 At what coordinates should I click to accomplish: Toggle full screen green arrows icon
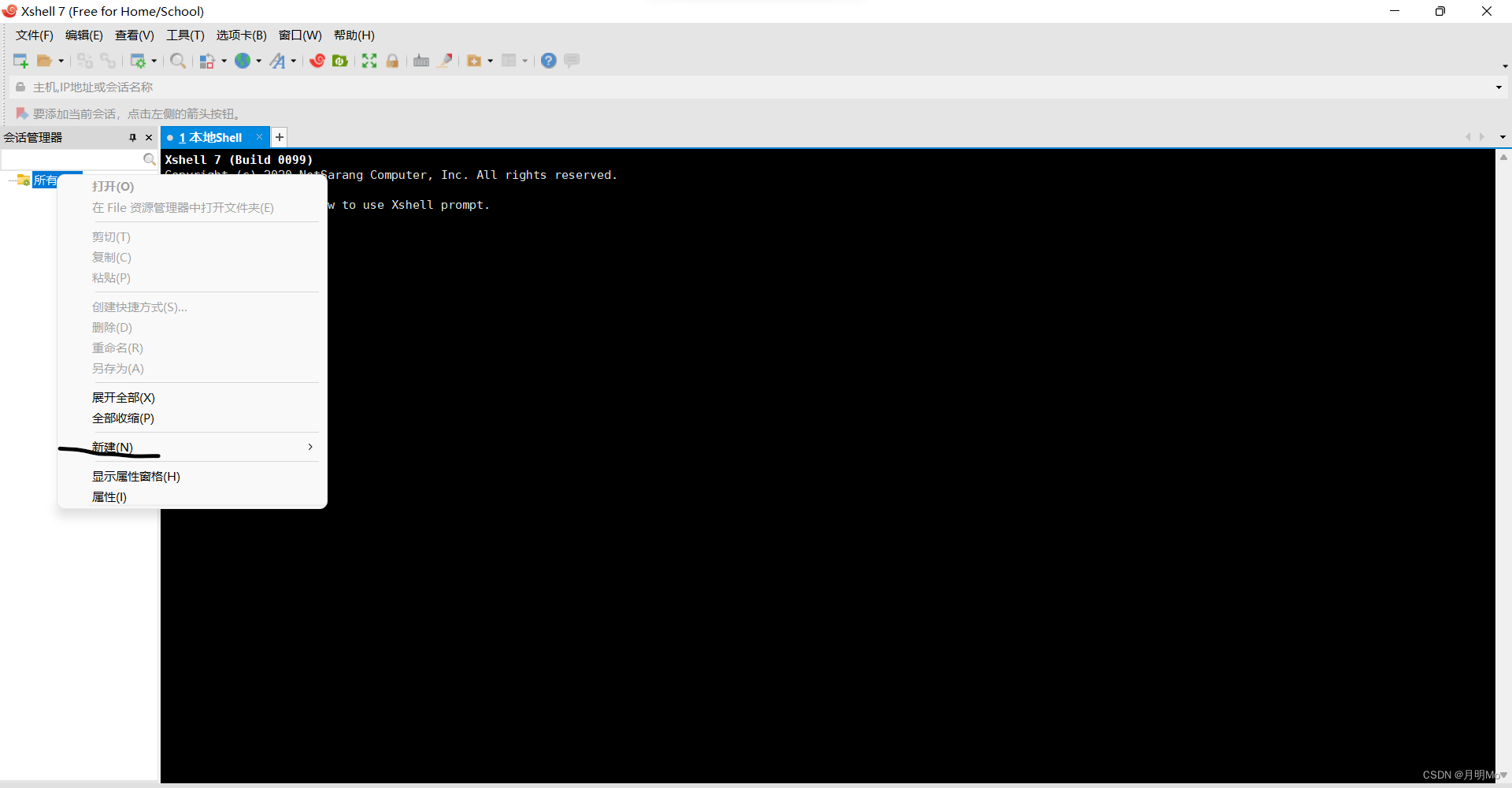[369, 61]
